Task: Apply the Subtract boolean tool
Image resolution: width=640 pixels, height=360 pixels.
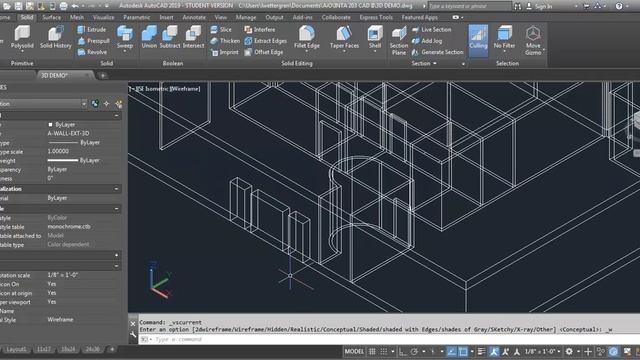Action: tap(170, 37)
